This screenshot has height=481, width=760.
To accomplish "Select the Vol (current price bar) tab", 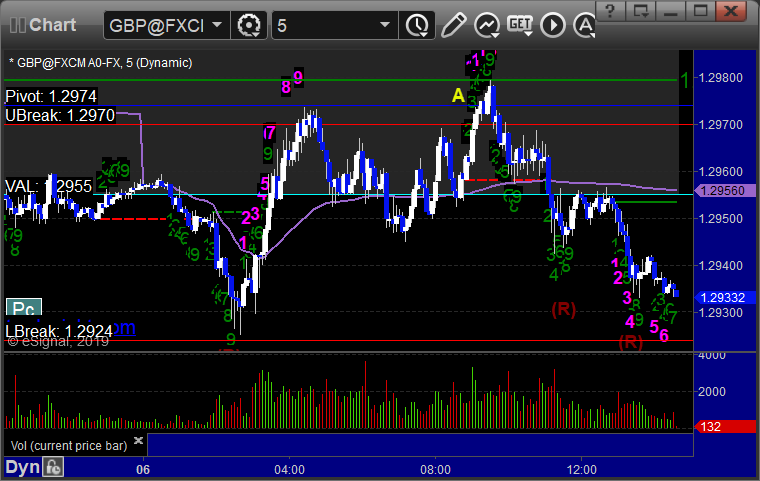I will [69, 446].
